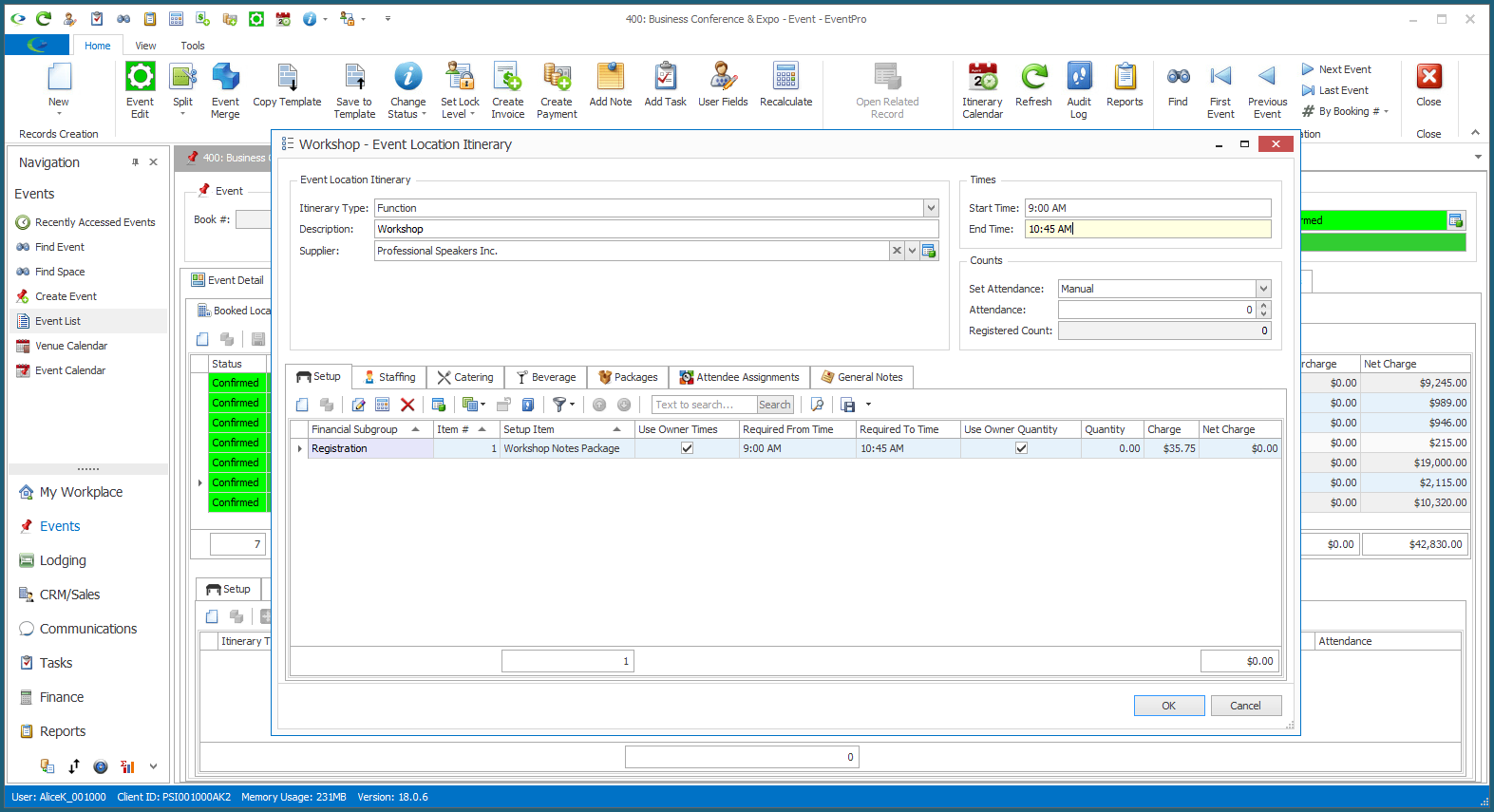Open User Fields from the ribbon

(723, 85)
